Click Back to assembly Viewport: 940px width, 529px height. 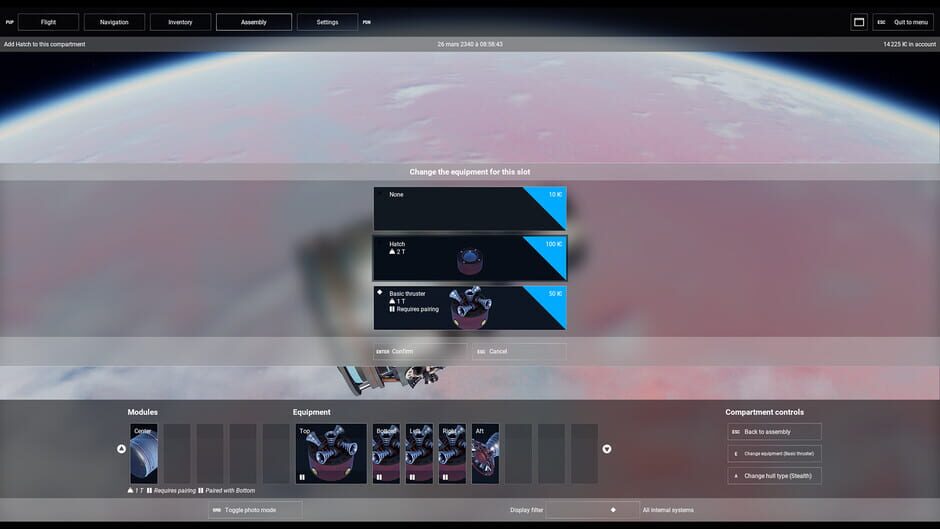pyautogui.click(x=775, y=432)
